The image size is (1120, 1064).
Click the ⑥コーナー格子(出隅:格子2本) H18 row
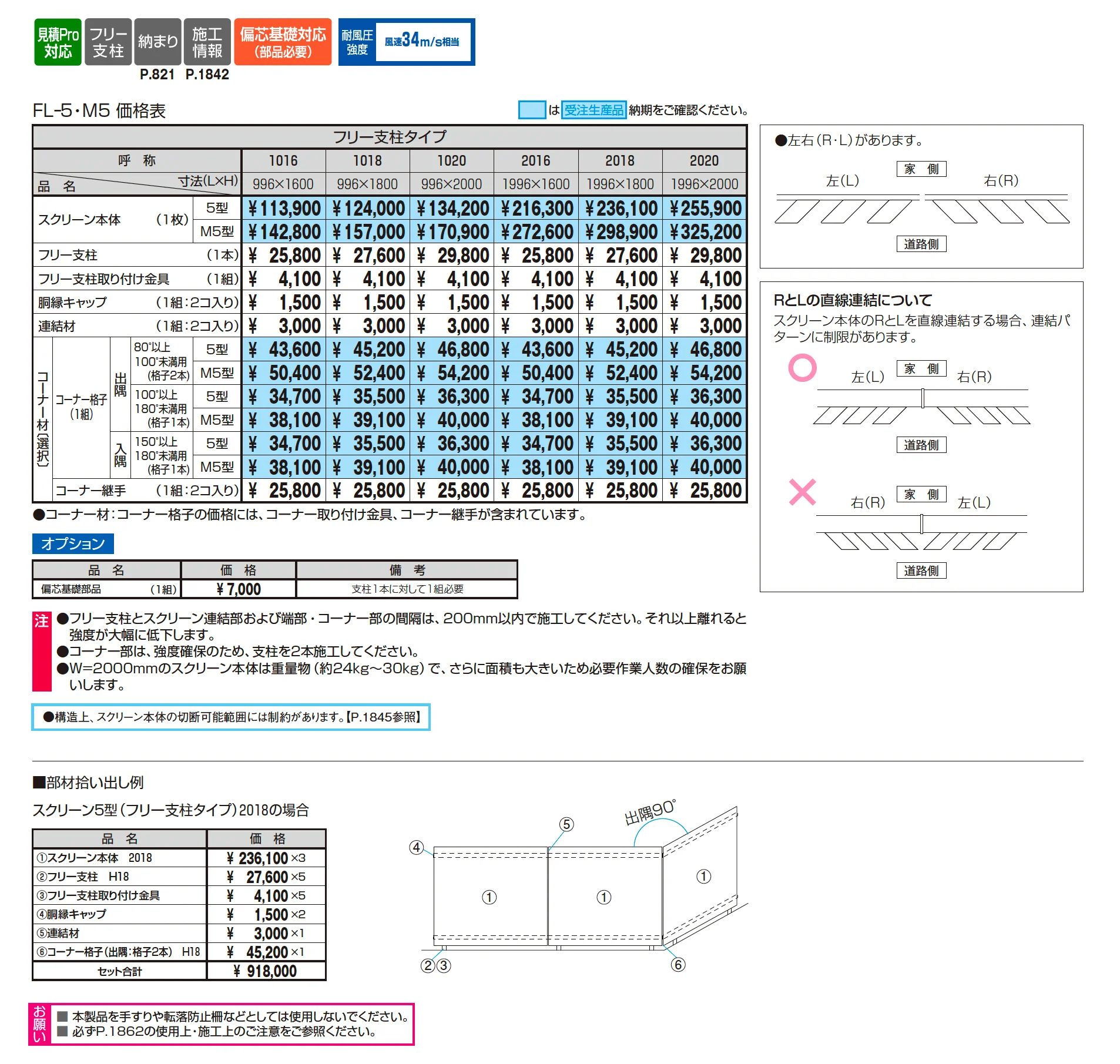(x=179, y=952)
